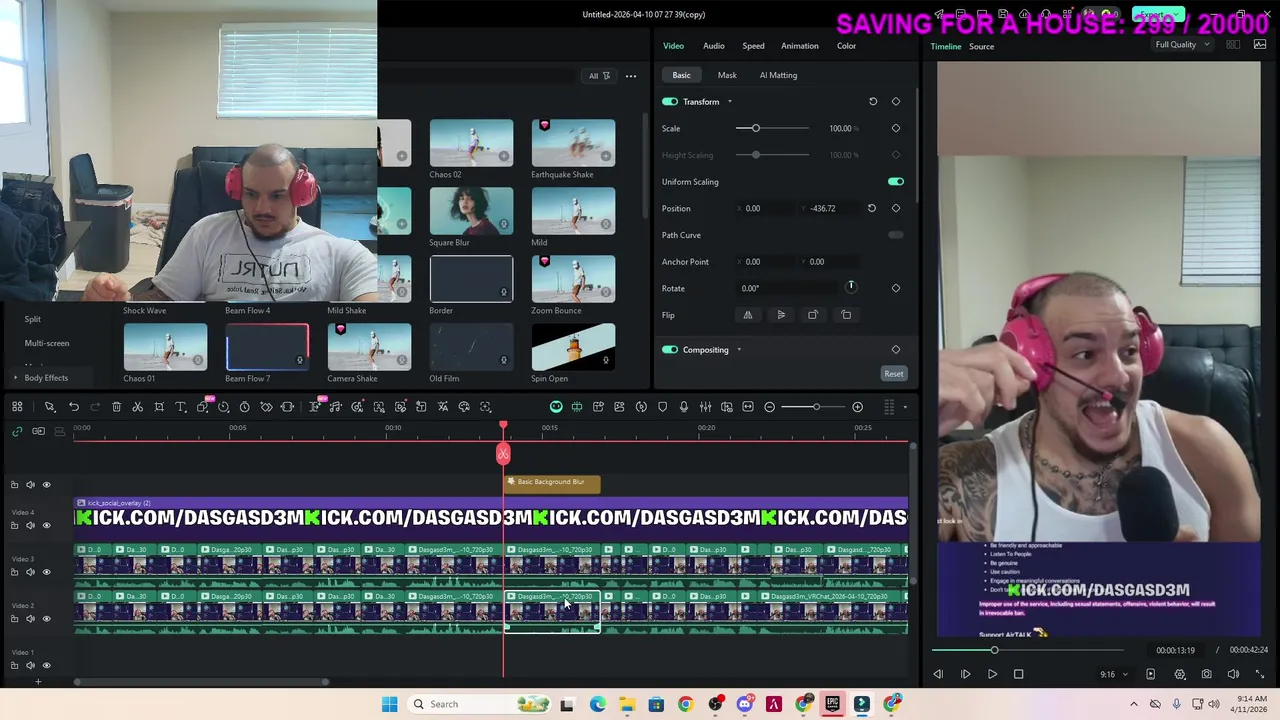Take a preview snapshot

click(1207, 675)
